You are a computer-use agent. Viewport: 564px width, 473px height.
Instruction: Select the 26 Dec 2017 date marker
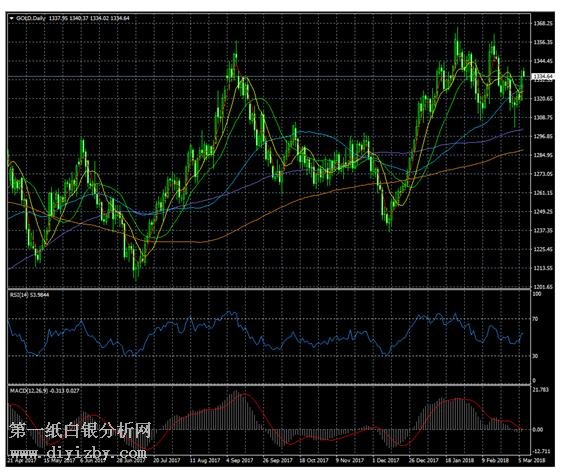tap(423, 460)
